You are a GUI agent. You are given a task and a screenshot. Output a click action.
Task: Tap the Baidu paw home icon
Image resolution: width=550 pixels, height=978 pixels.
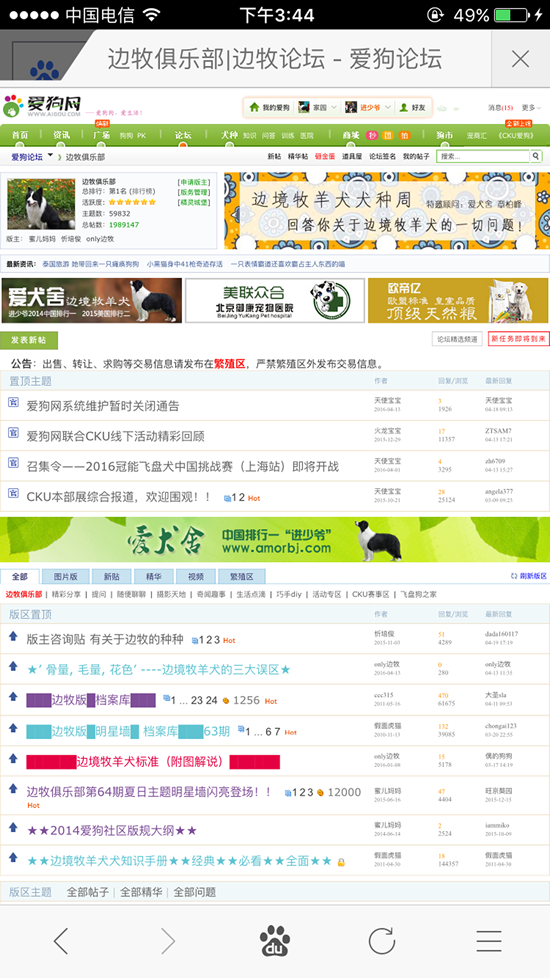tap(274, 941)
